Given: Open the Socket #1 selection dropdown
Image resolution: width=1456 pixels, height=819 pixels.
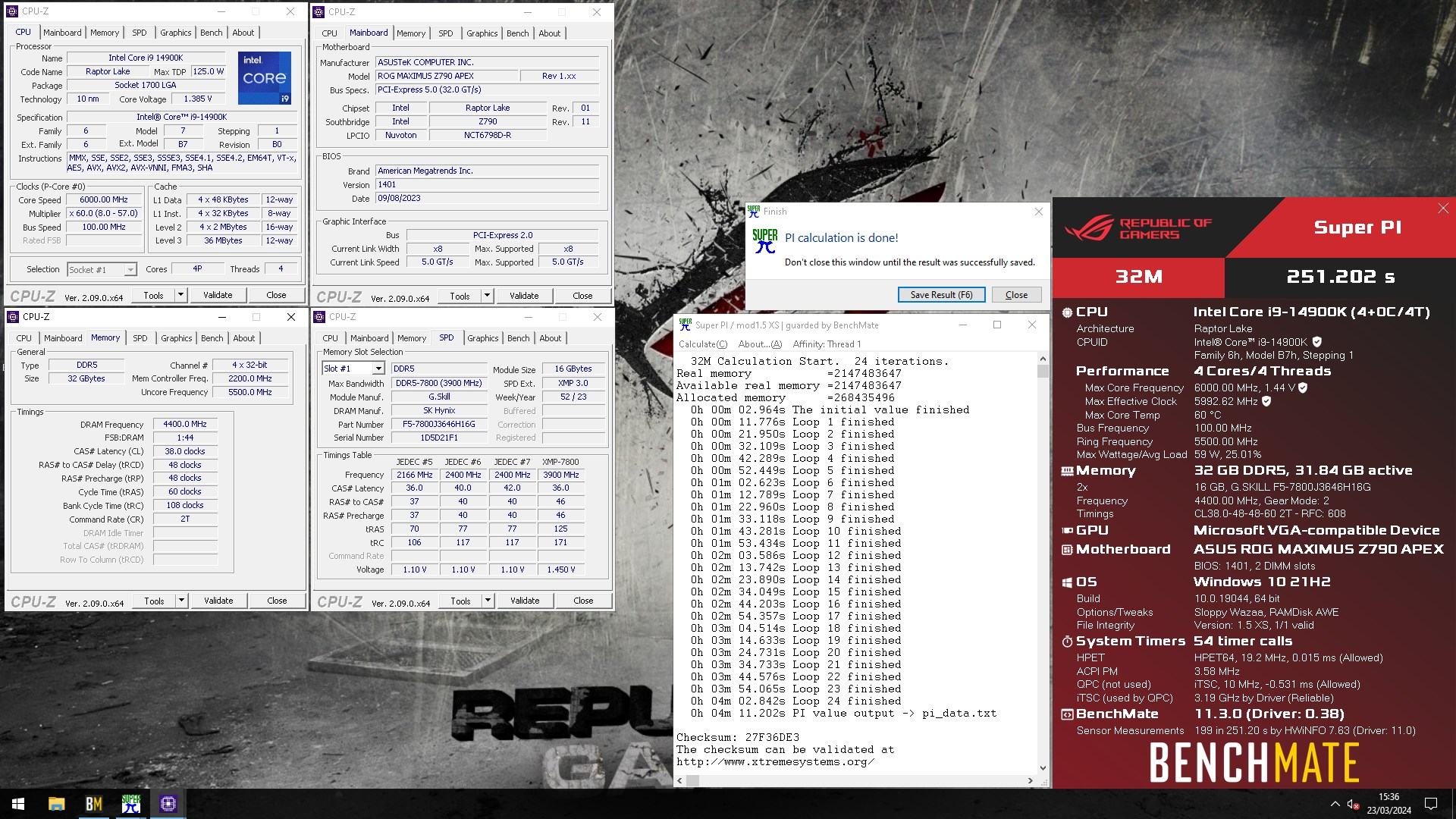Looking at the screenshot, I should pos(130,269).
